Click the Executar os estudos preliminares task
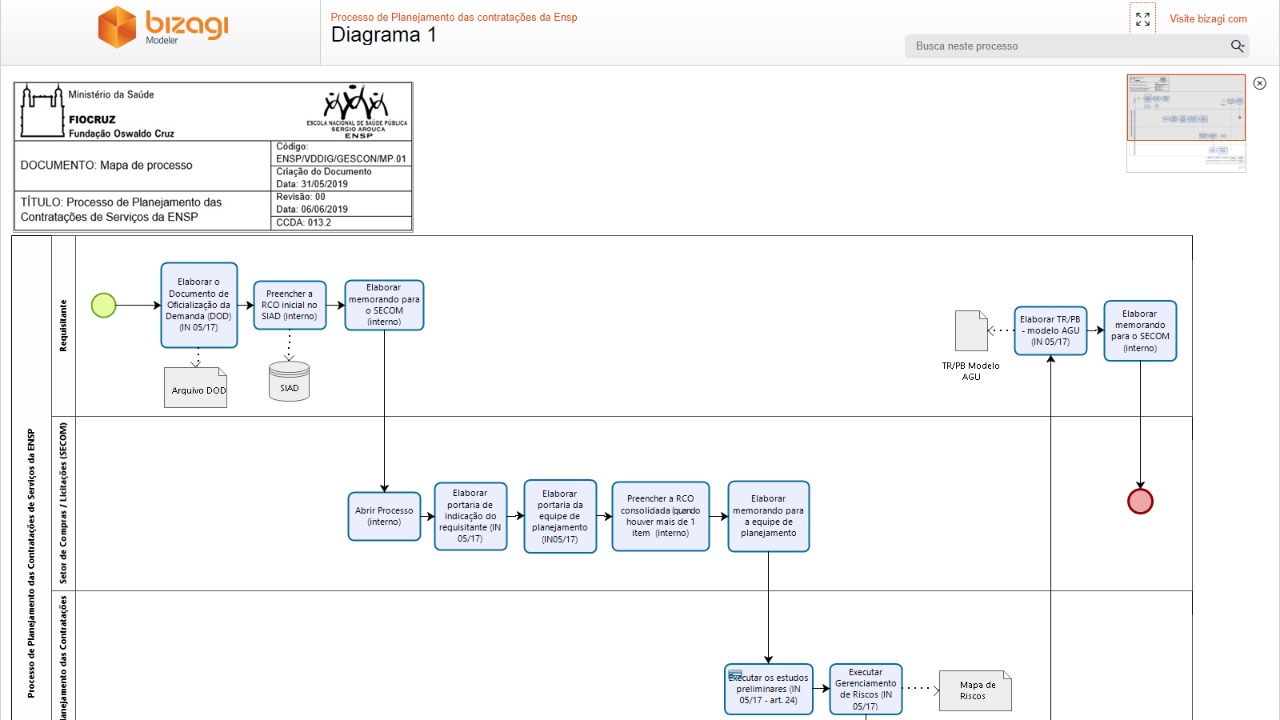 pos(768,689)
